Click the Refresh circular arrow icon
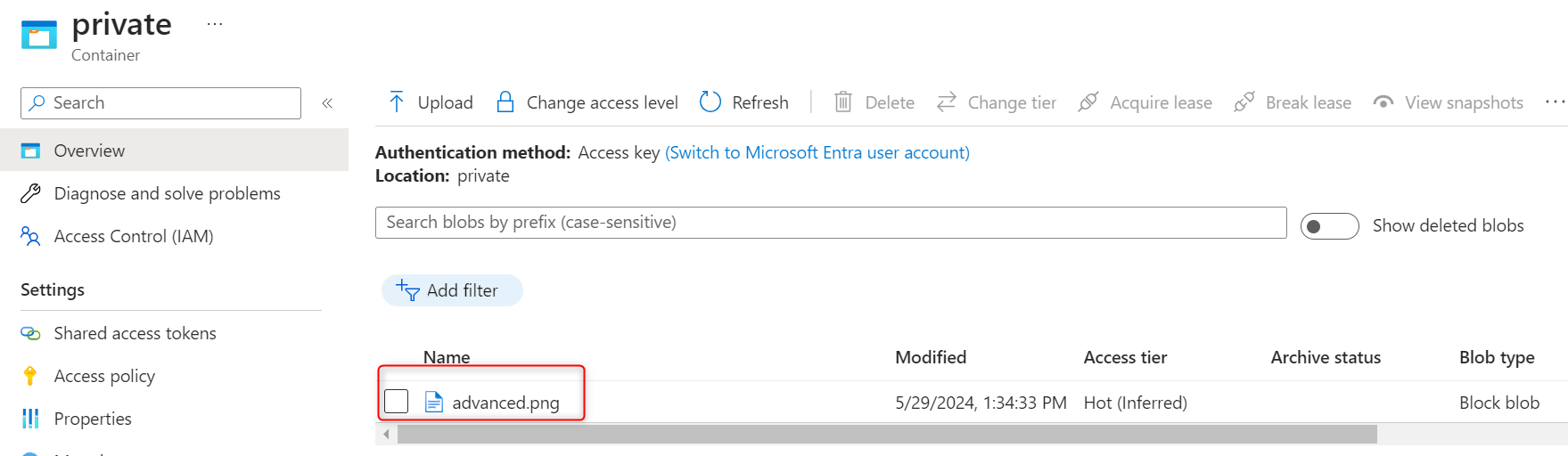1568x456 pixels. point(710,102)
